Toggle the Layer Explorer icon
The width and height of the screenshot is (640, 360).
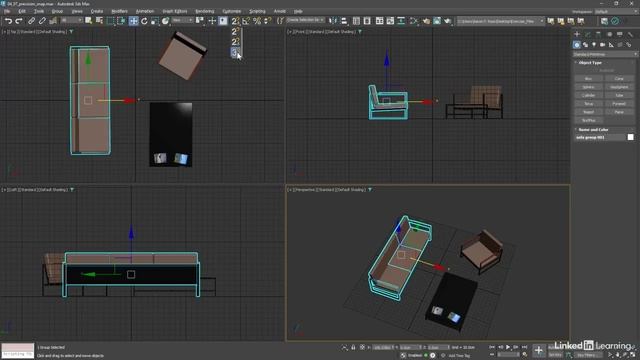367,21
